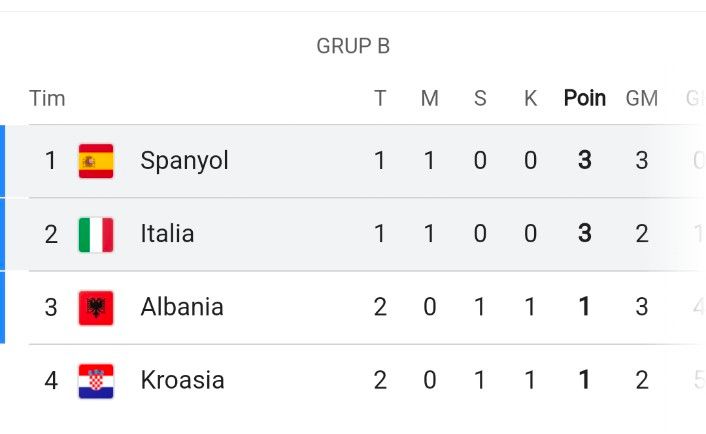Select Albania's GM value 3
This screenshot has width=706, height=434.
coord(642,307)
